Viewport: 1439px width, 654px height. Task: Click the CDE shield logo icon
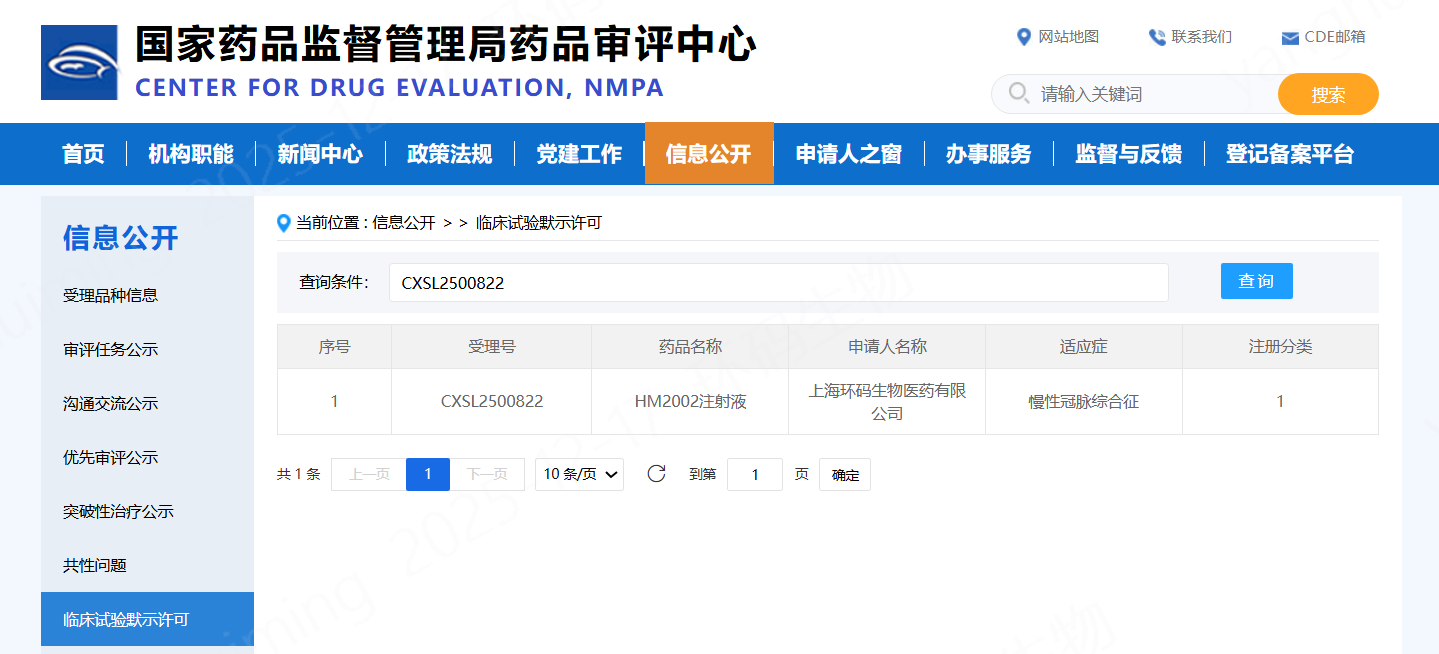[x=81, y=61]
